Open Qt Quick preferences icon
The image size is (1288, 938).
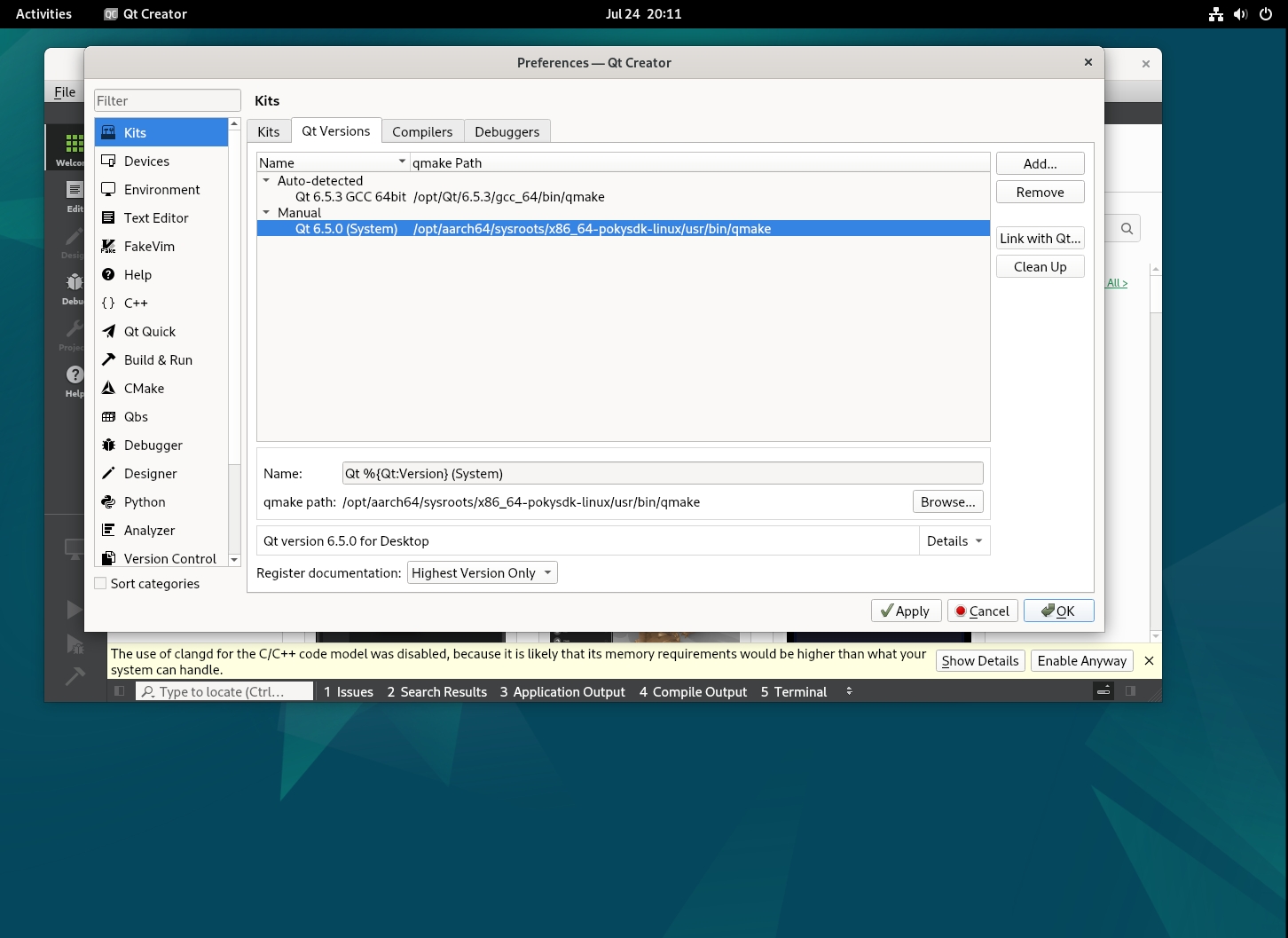click(109, 331)
